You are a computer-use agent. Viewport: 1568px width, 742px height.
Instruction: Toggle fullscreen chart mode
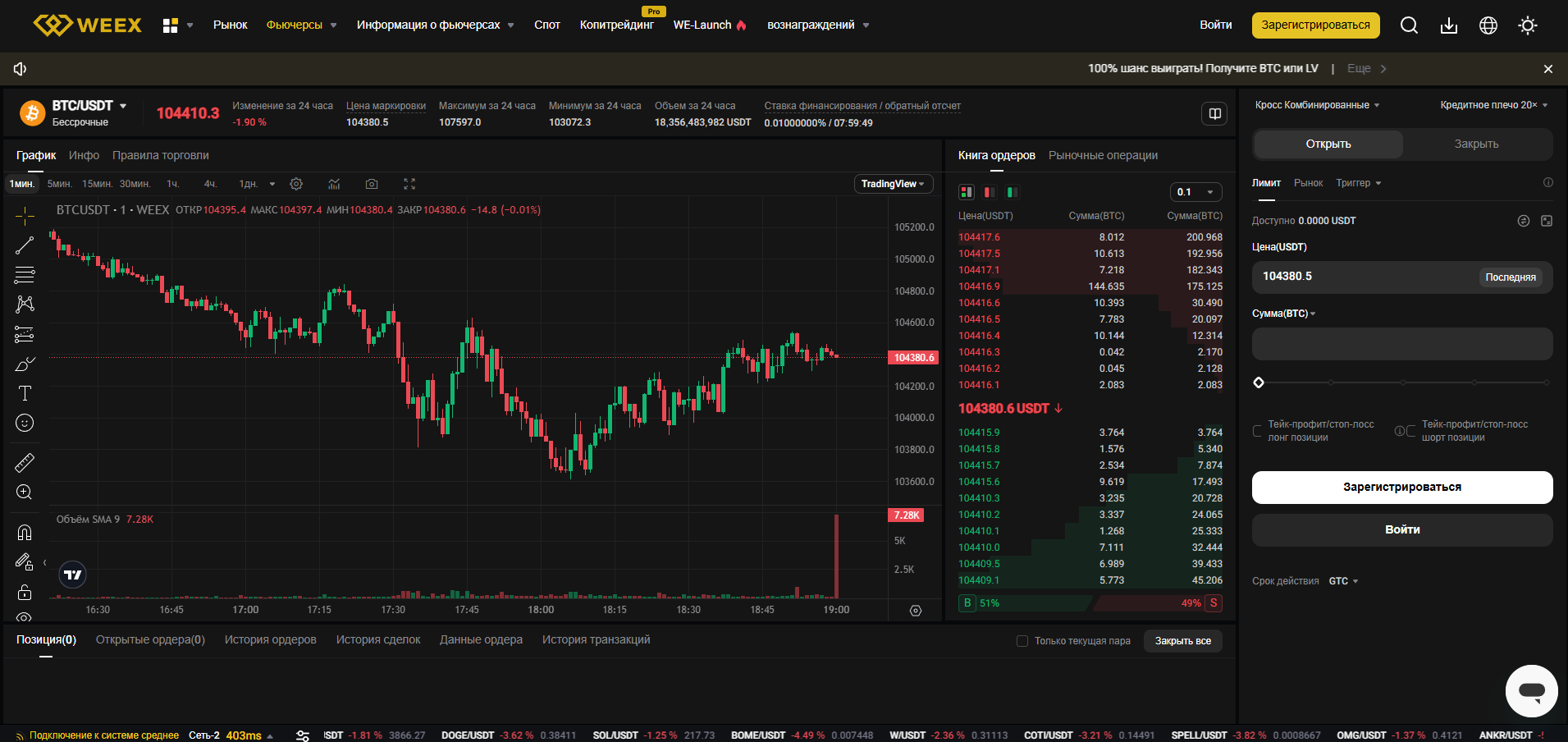[409, 184]
